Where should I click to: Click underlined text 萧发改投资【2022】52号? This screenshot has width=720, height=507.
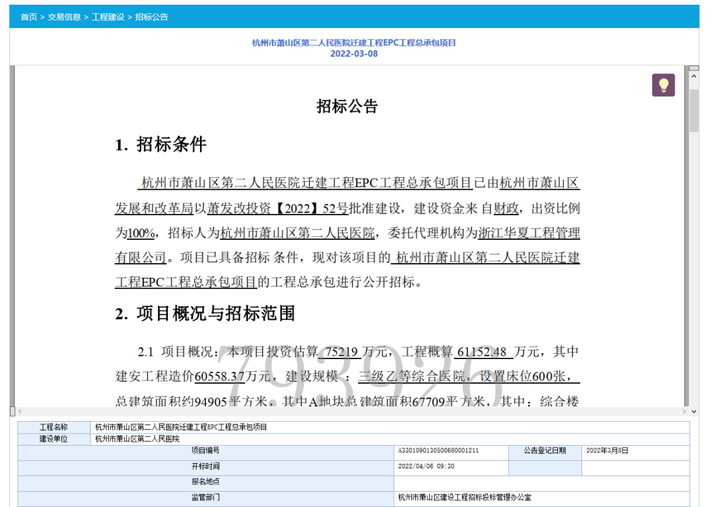(278, 208)
